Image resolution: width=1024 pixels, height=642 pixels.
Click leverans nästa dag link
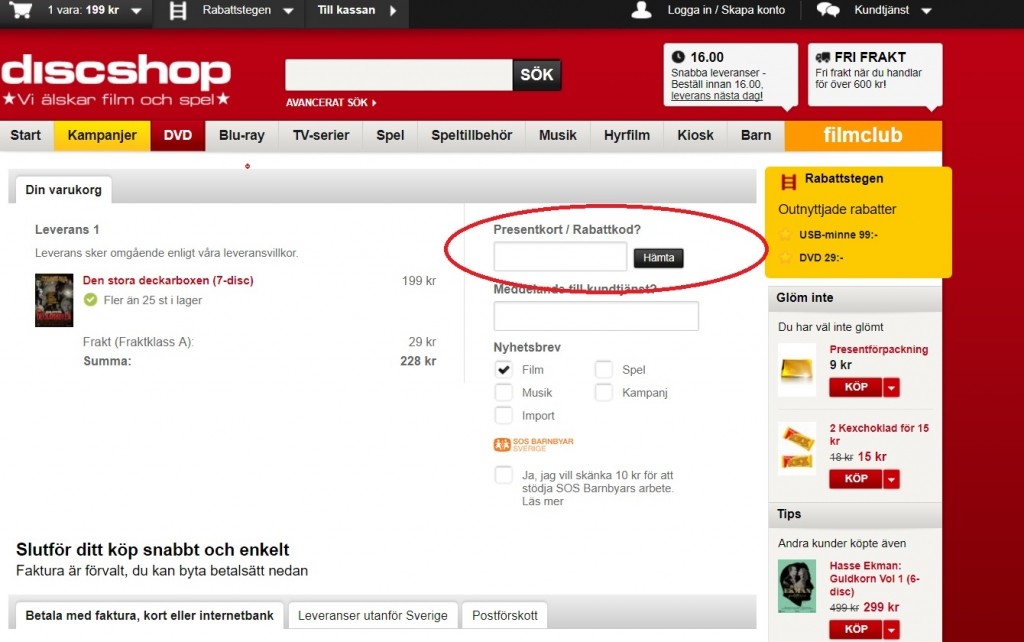click(x=716, y=95)
